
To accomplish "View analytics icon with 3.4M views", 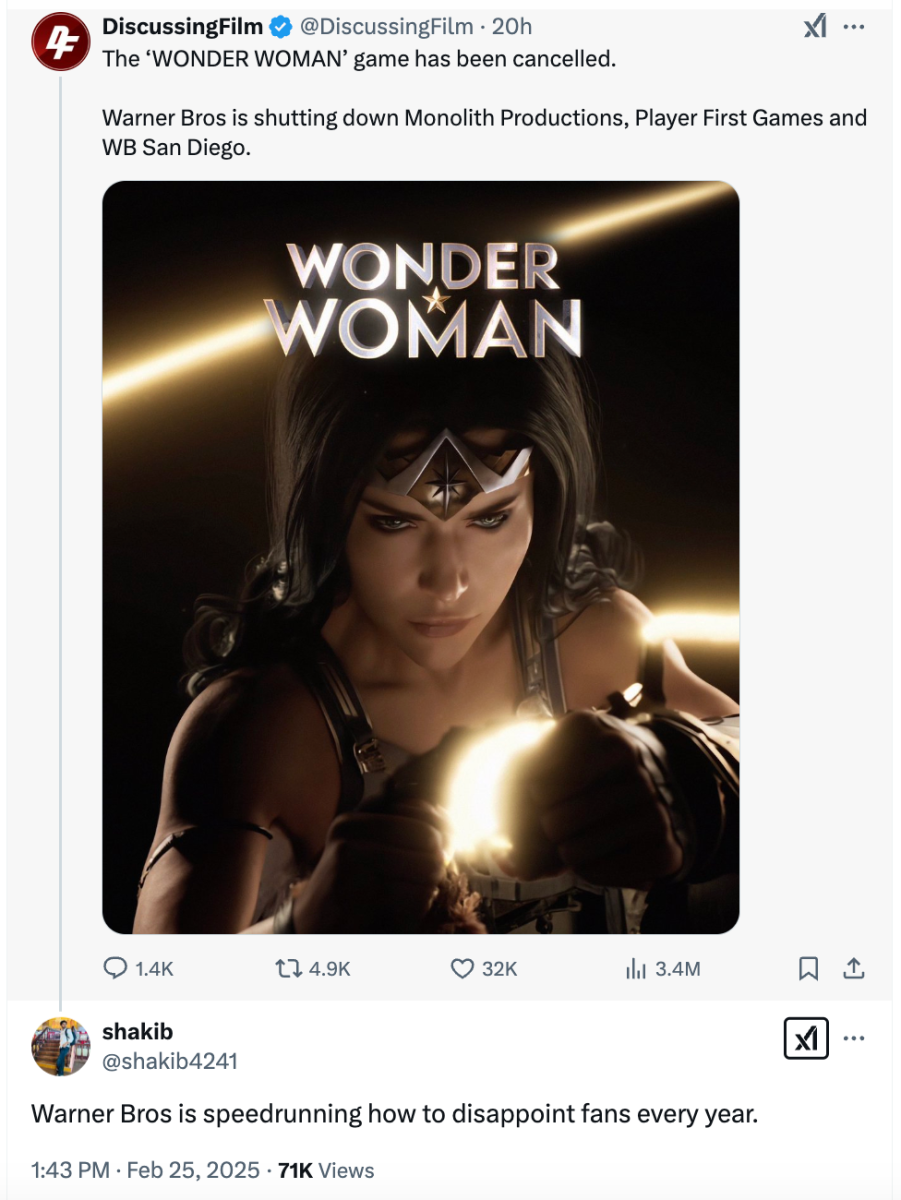I will click(x=636, y=968).
